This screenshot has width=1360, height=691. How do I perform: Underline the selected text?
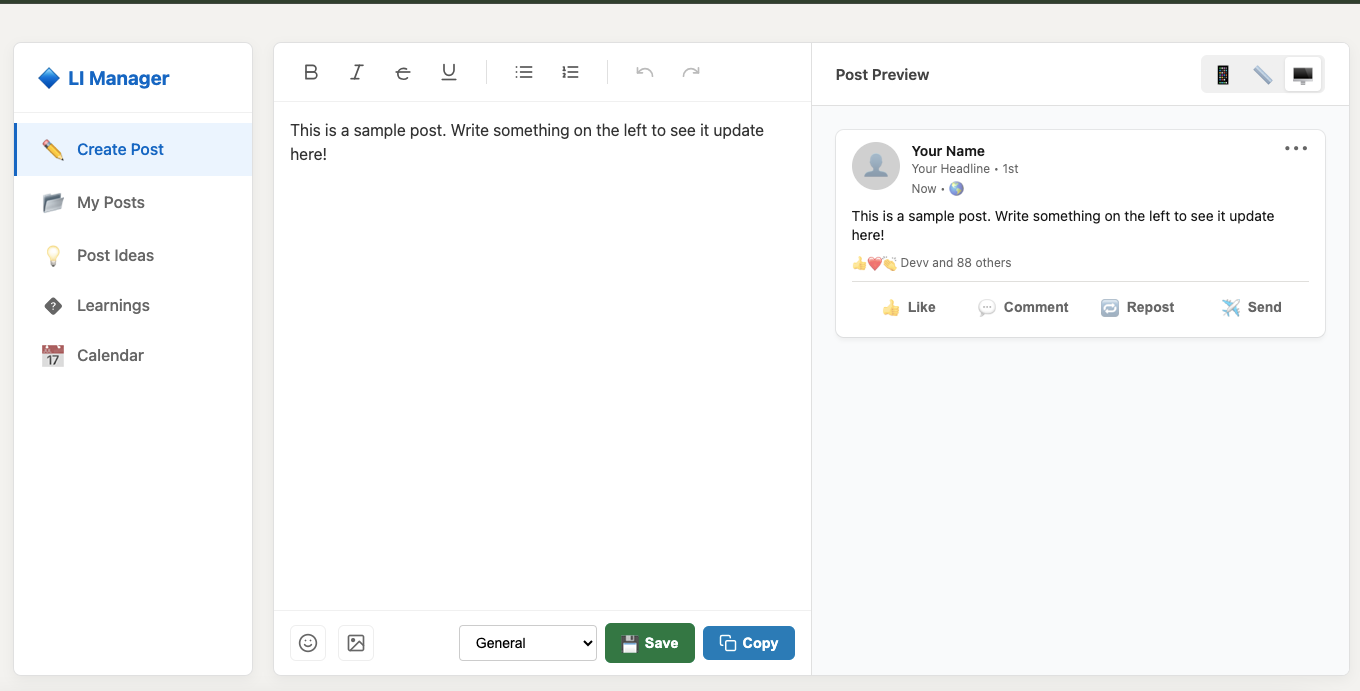[449, 72]
